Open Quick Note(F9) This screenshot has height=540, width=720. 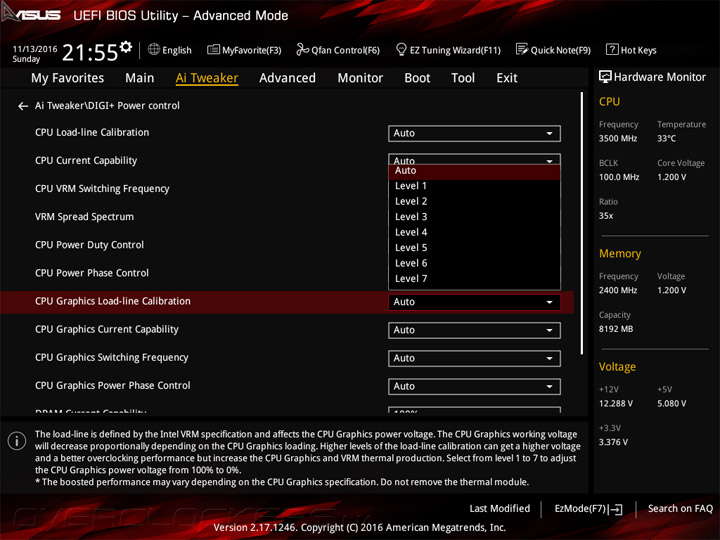click(553, 50)
